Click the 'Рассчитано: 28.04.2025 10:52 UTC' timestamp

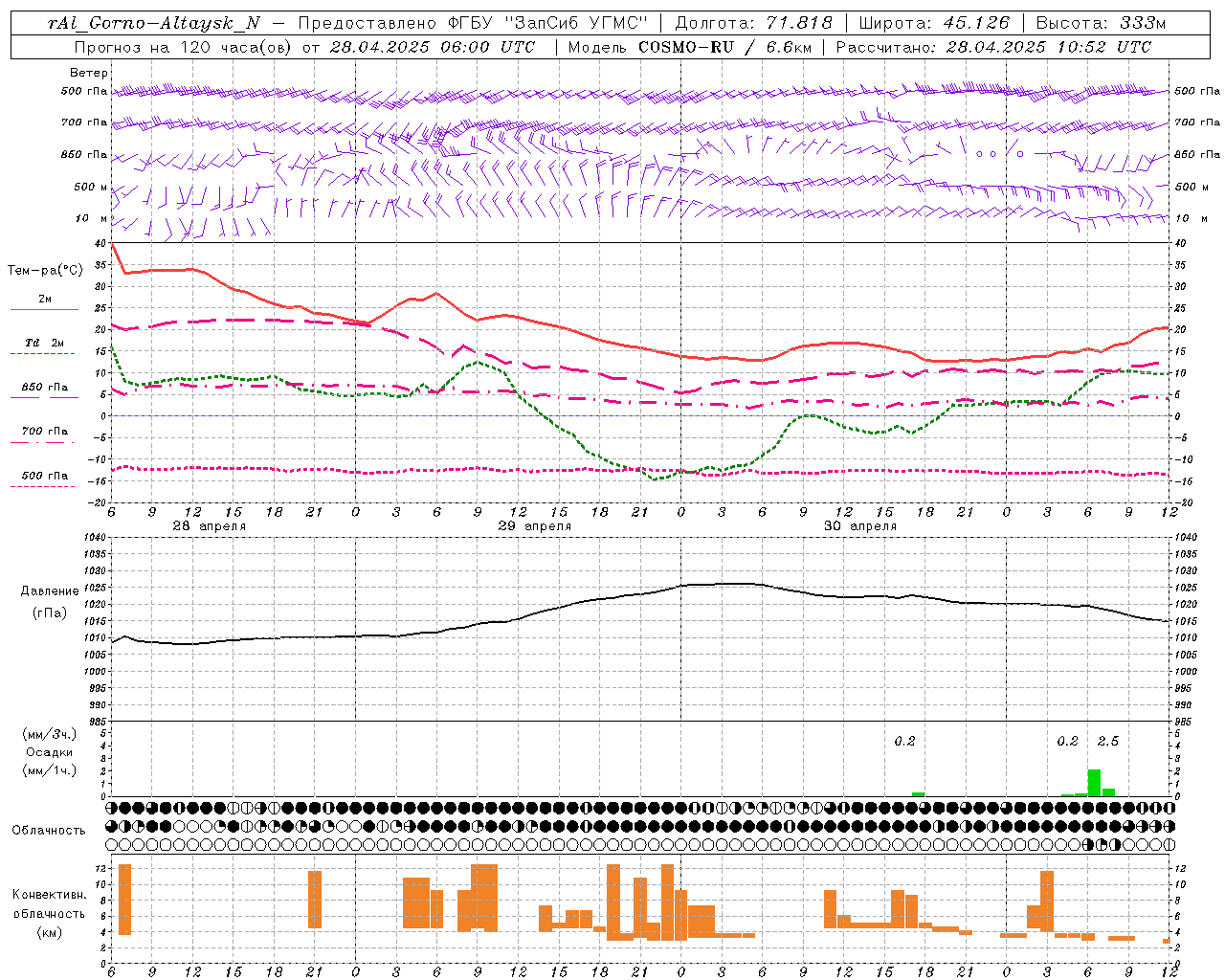coord(993,47)
